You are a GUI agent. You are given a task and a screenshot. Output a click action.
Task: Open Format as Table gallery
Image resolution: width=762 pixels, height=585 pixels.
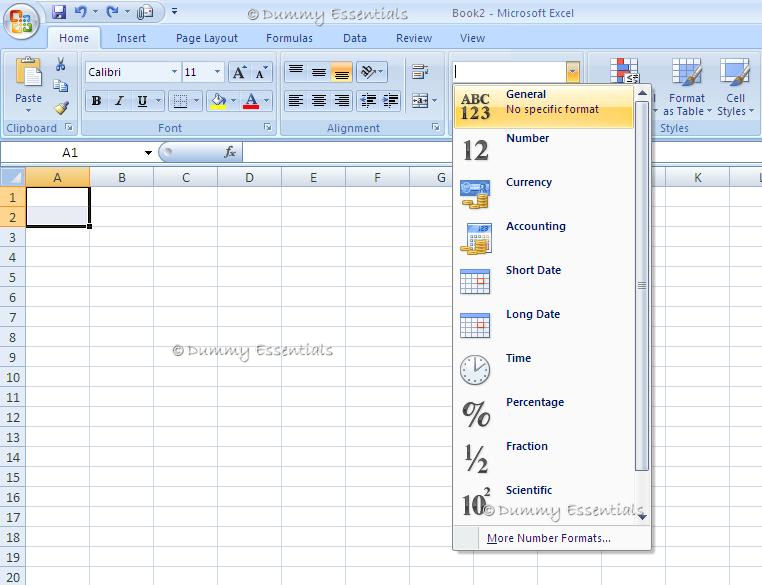(686, 87)
